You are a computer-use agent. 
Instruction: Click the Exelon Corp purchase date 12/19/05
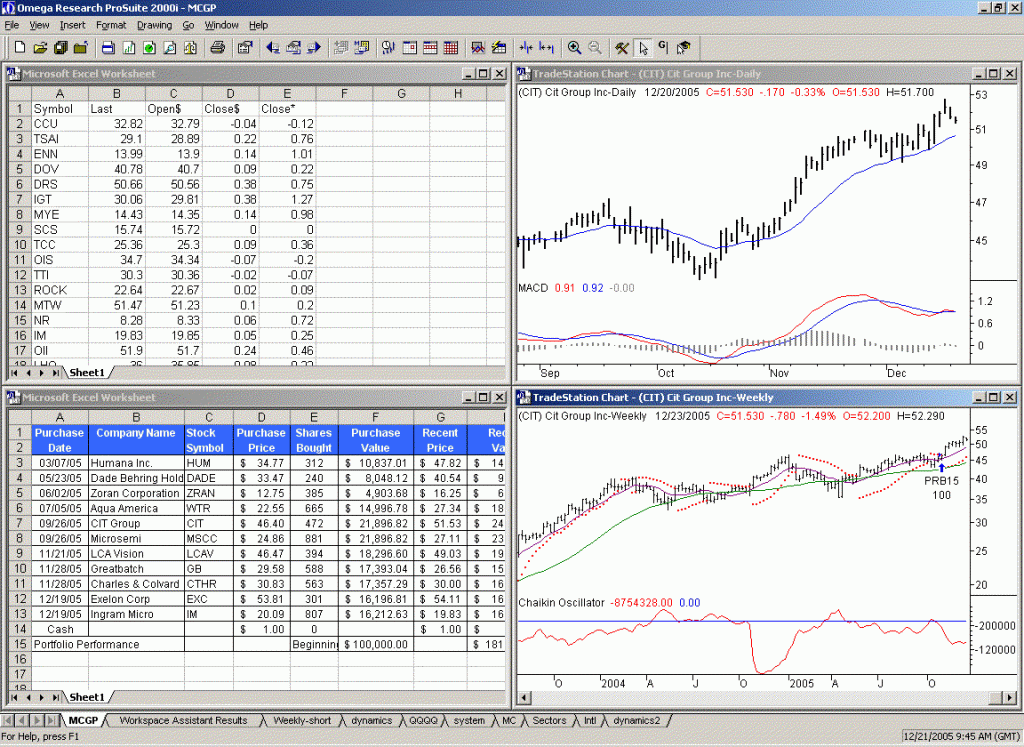pos(60,599)
